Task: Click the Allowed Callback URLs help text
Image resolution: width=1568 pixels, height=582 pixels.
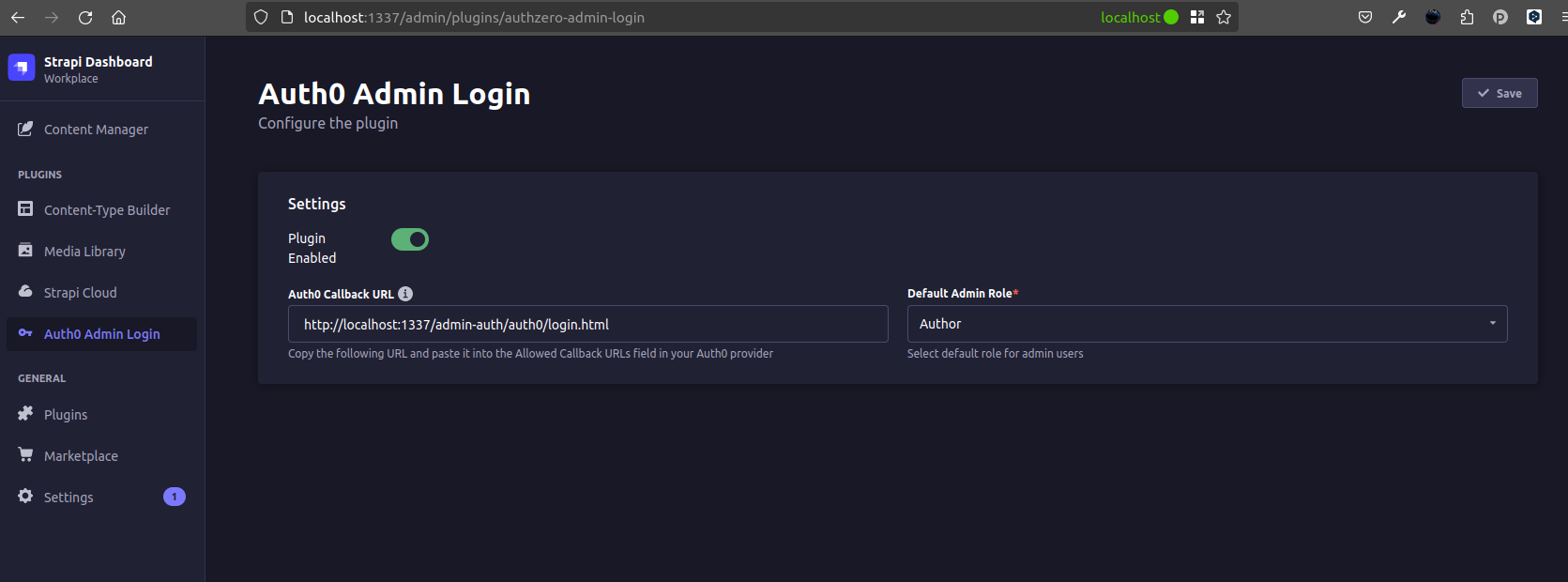Action: [x=530, y=354]
